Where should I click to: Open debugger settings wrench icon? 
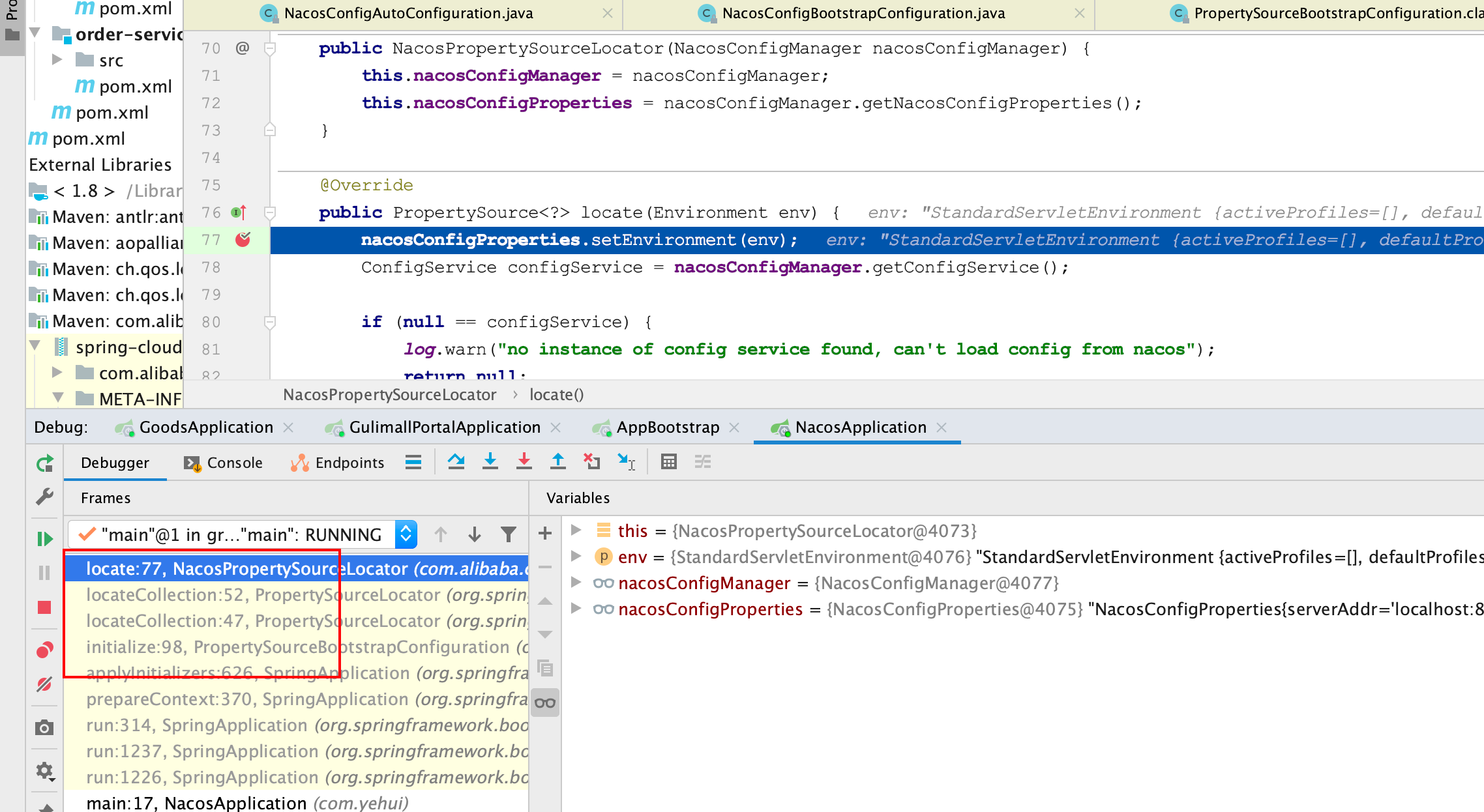44,497
